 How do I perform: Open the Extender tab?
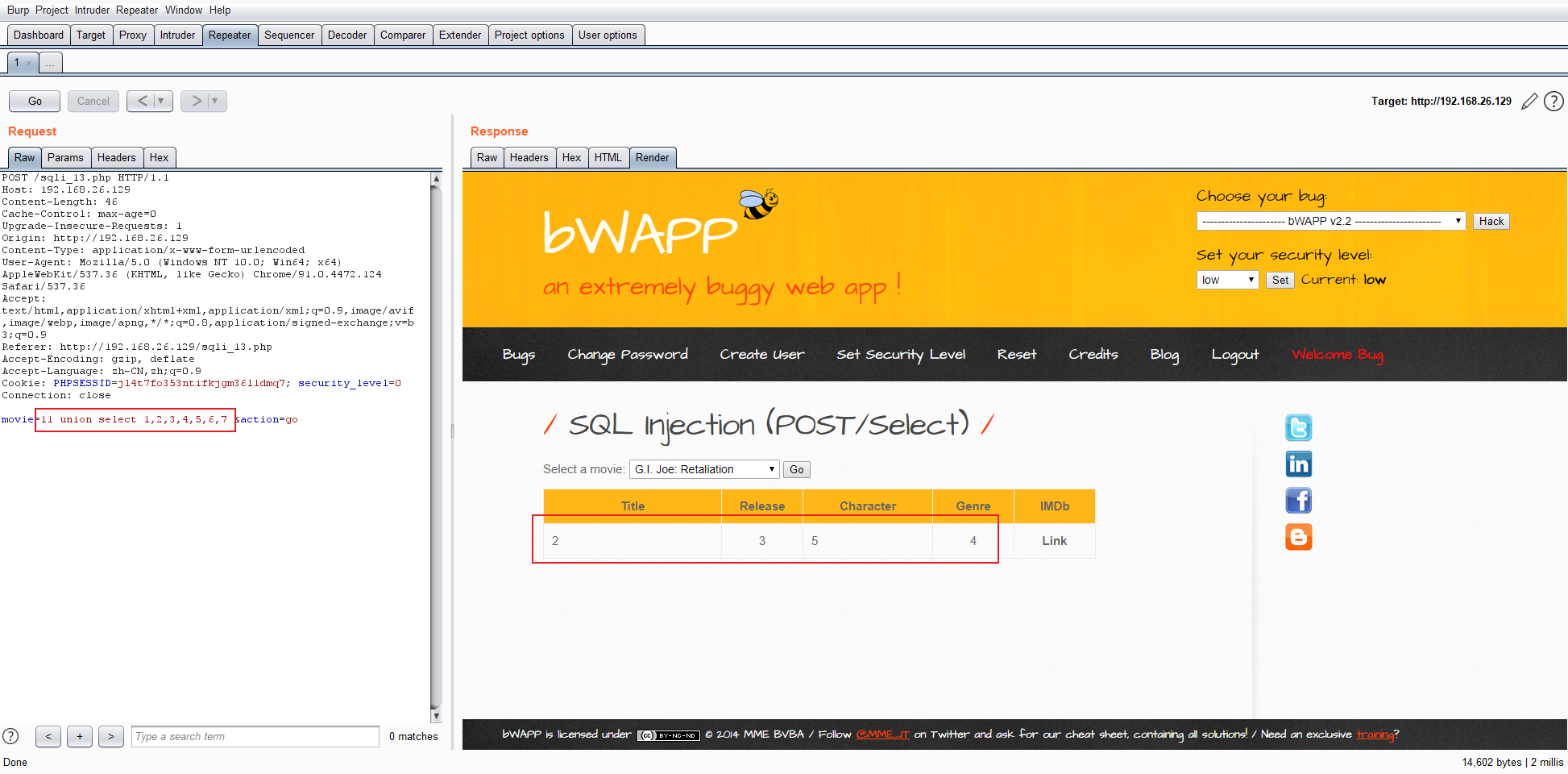pos(460,35)
